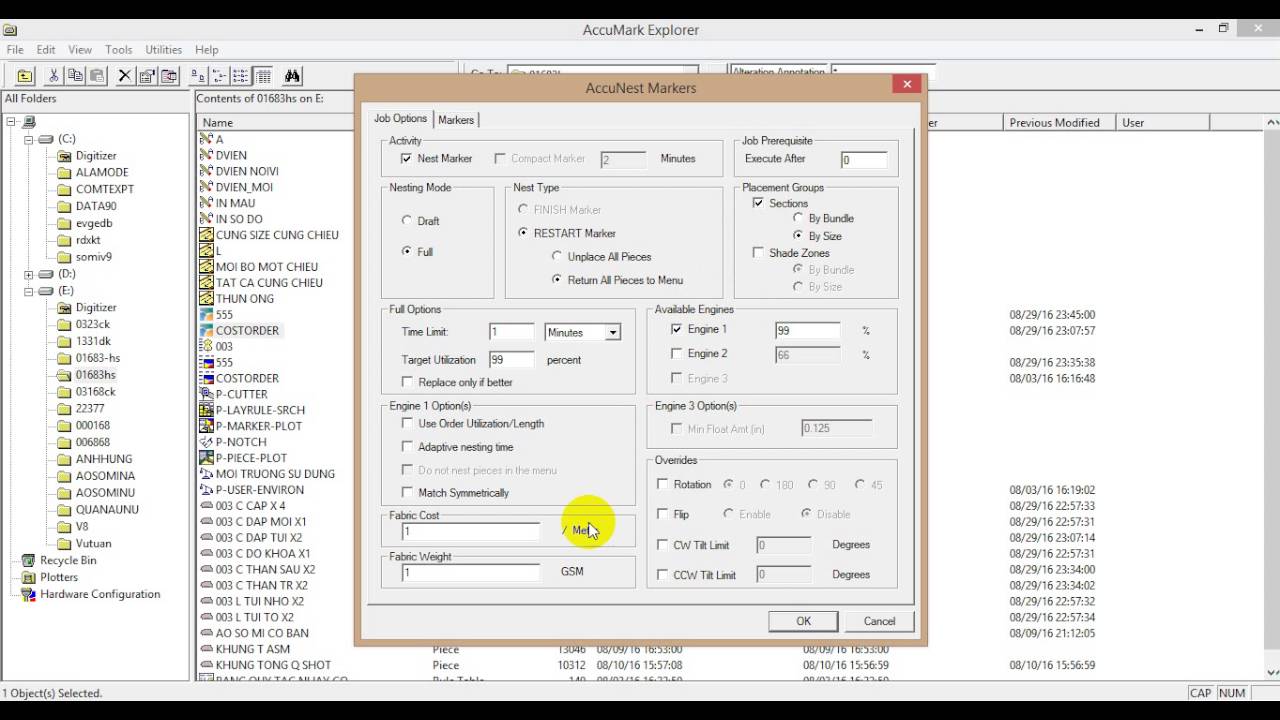The height and width of the screenshot is (720, 1280).
Task: Open the File menu
Action: tap(15, 50)
